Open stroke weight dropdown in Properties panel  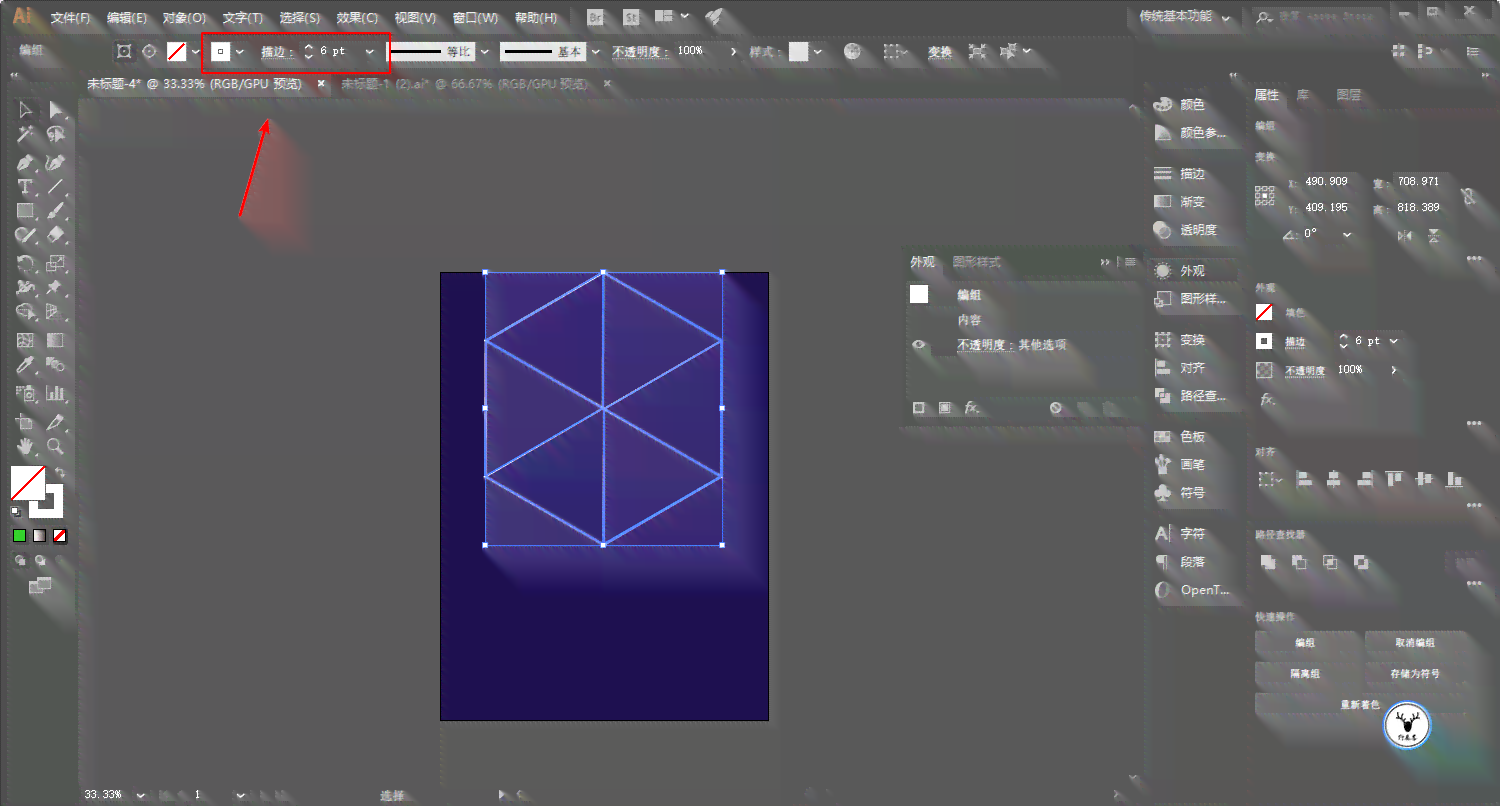point(1394,341)
